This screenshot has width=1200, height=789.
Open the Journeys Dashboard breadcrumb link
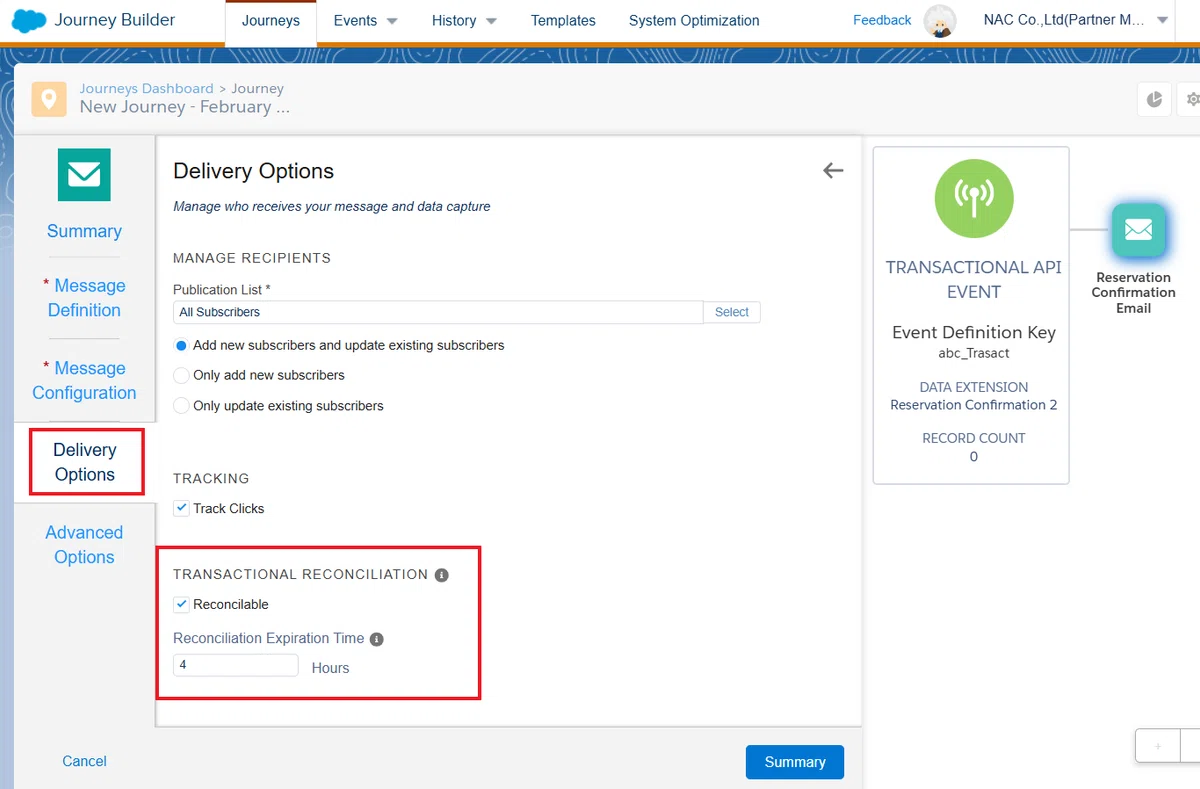tap(147, 88)
